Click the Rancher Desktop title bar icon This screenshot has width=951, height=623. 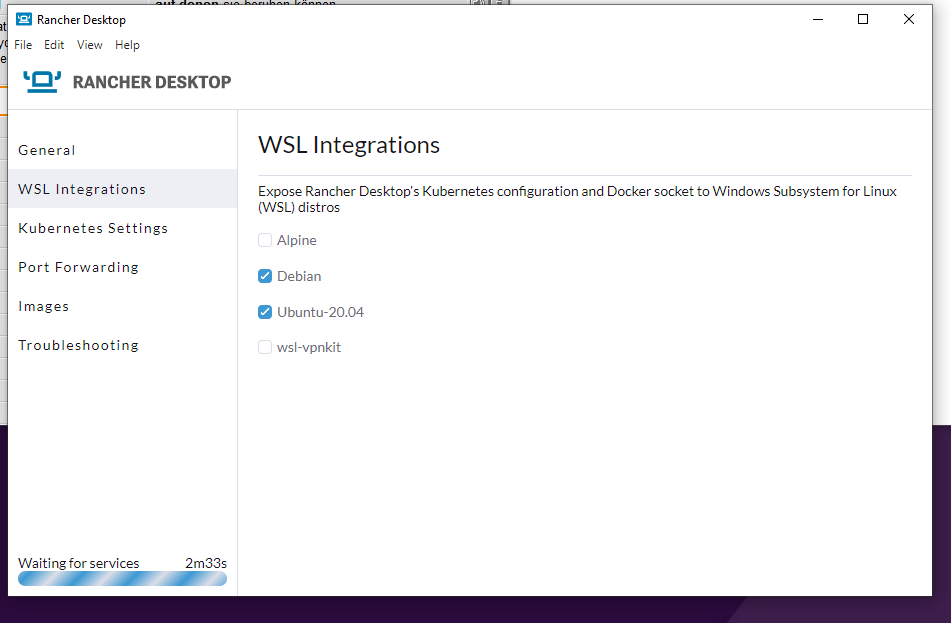(x=23, y=19)
